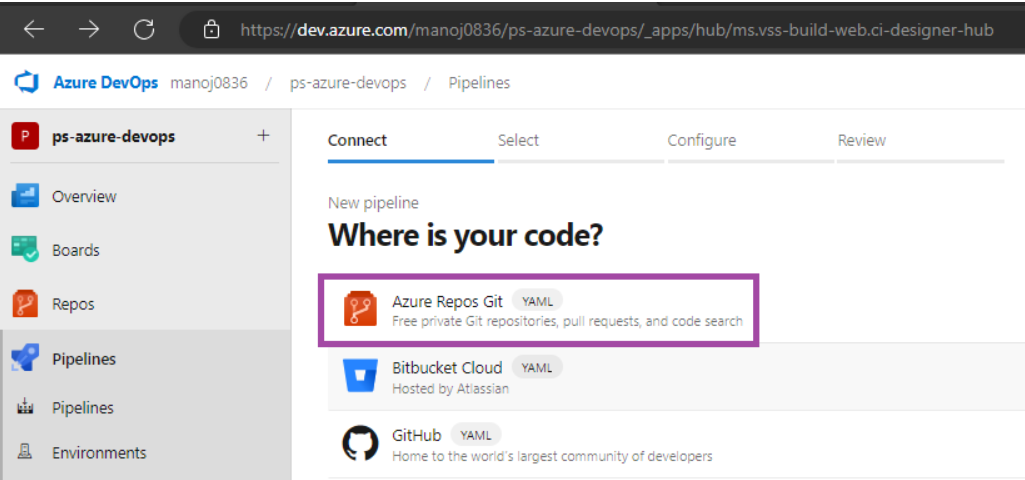Viewport: 1025px width, 480px height.
Task: Click the Pipelines breadcrumb
Action: coord(479,83)
